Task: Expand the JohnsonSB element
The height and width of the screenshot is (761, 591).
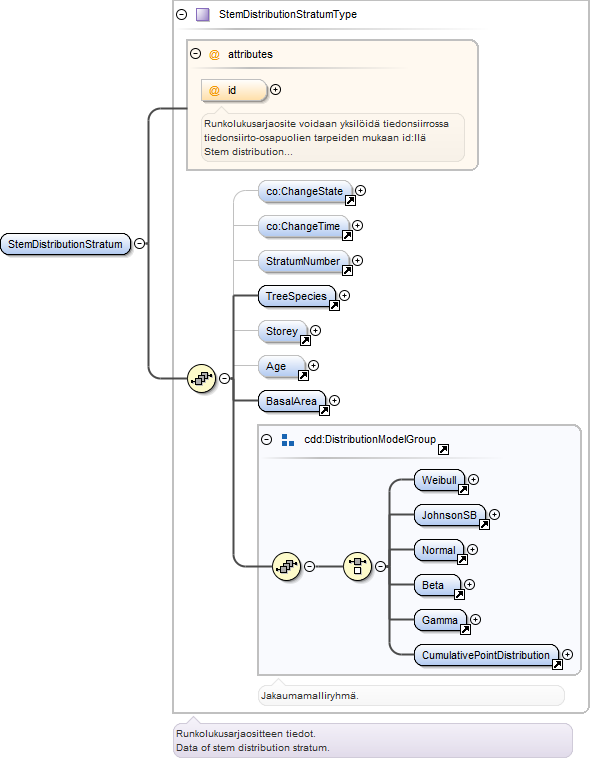Action: pyautogui.click(x=494, y=514)
